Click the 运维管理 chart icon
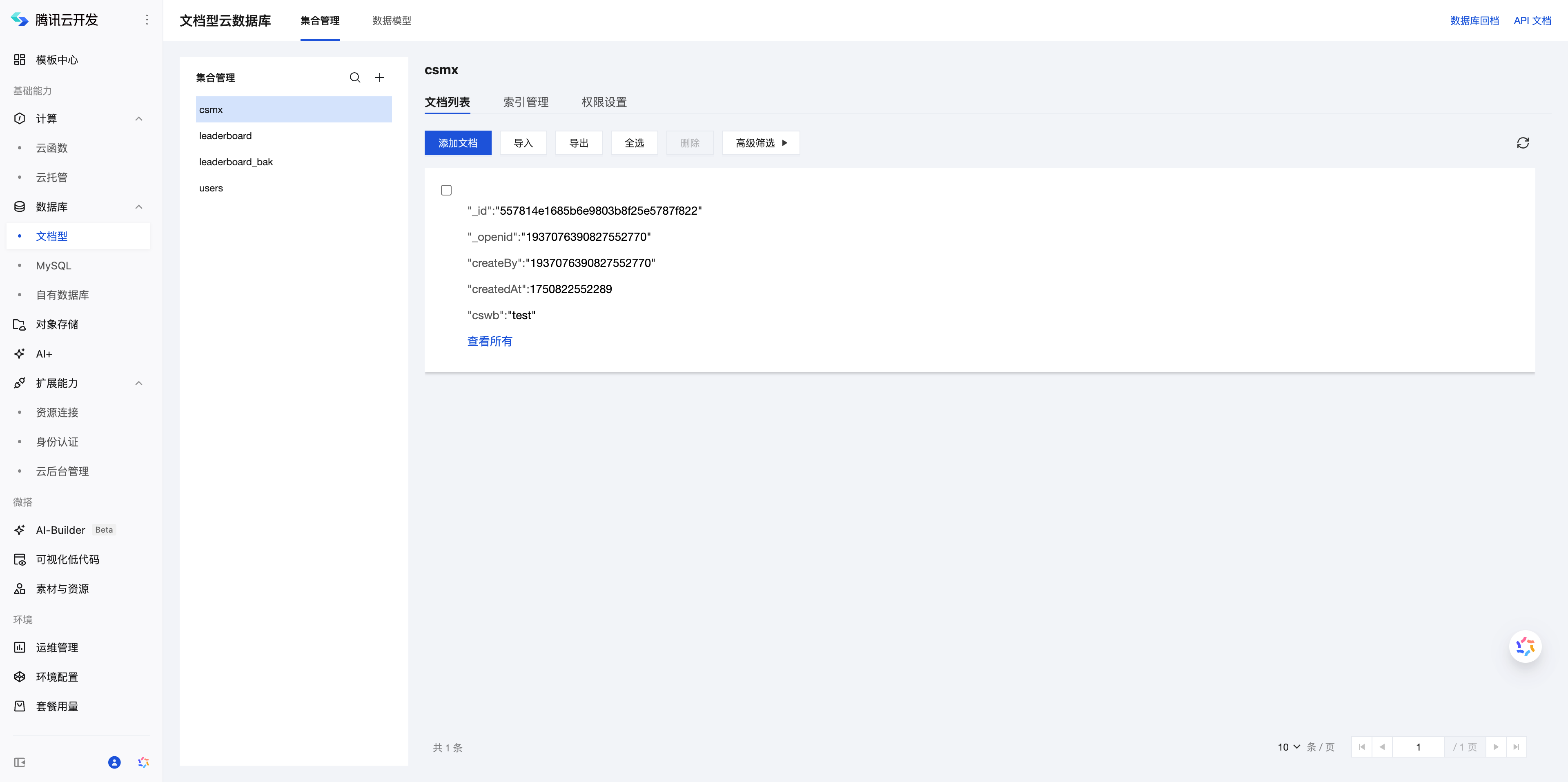1568x782 pixels. (x=20, y=647)
